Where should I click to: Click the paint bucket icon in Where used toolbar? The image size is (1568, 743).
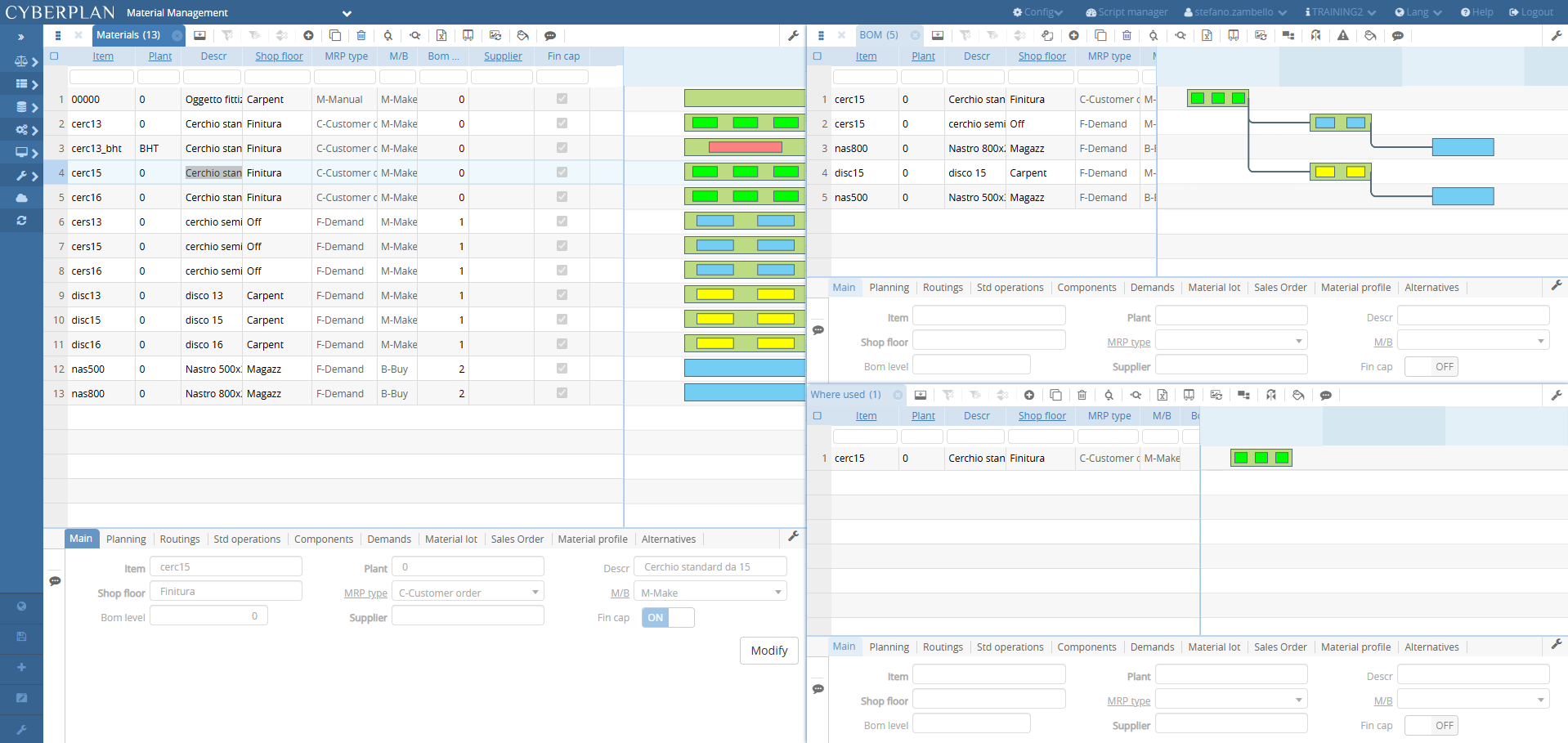pyautogui.click(x=1299, y=395)
